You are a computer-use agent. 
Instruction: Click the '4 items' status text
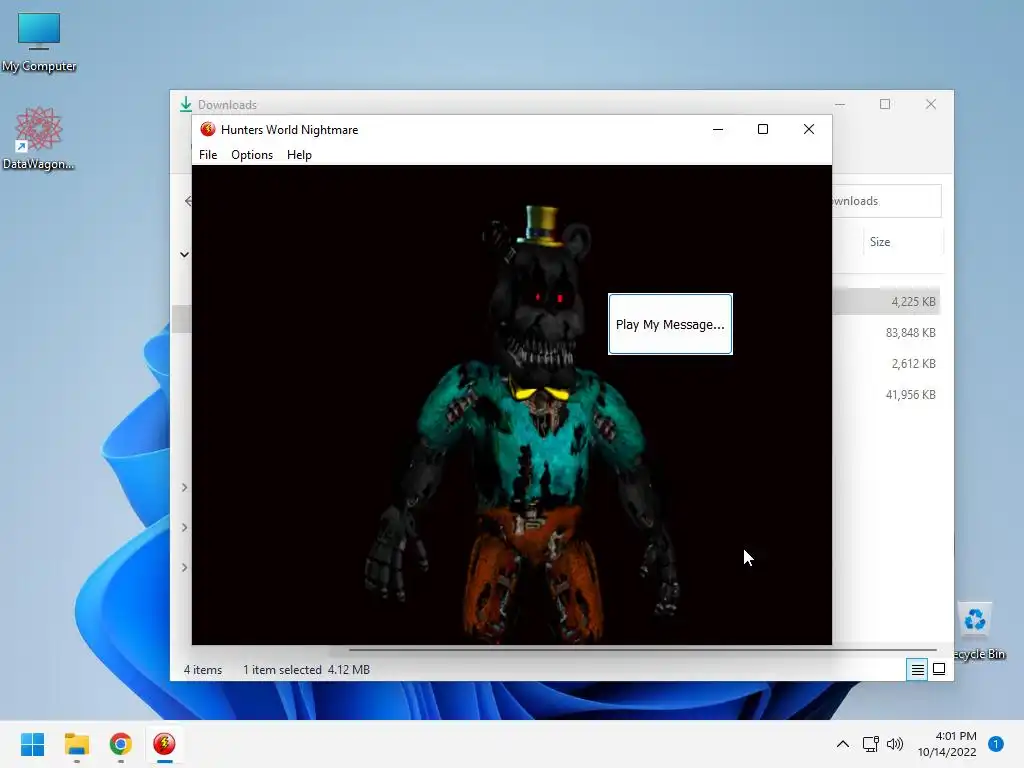202,670
